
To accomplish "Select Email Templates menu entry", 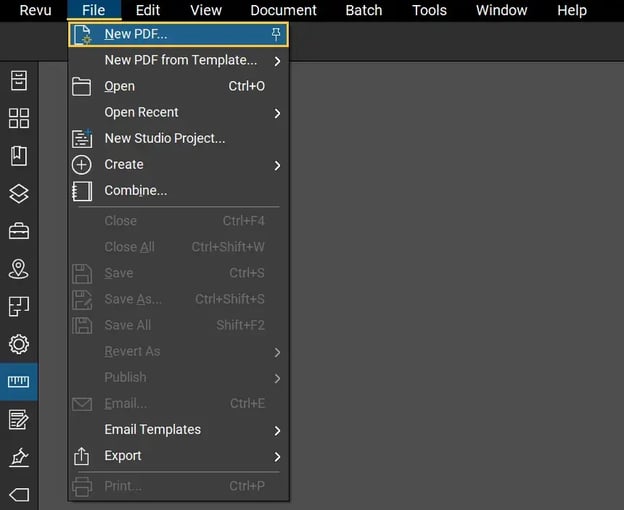I will 178,430.
